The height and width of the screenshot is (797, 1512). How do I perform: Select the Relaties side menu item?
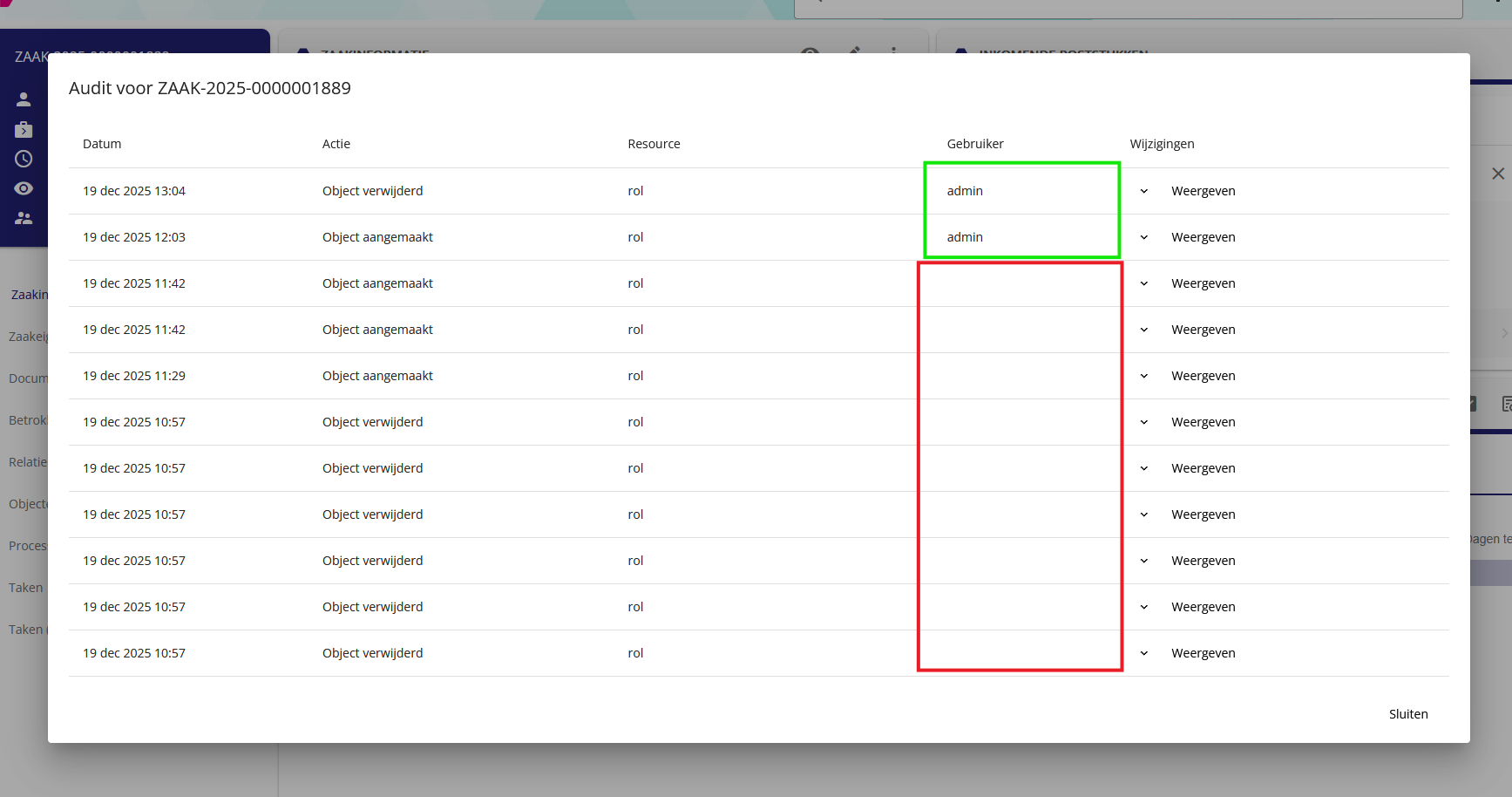click(28, 462)
